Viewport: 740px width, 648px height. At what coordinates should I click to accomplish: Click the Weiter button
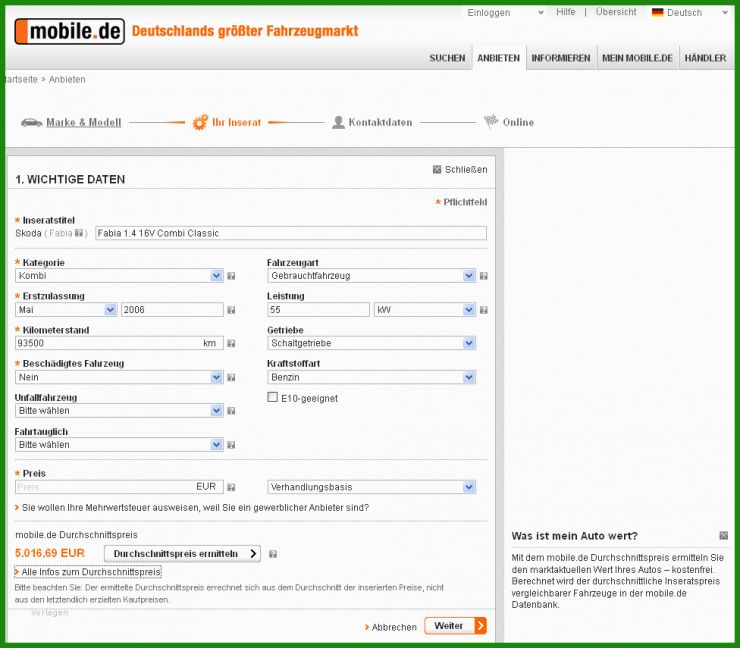[455, 626]
